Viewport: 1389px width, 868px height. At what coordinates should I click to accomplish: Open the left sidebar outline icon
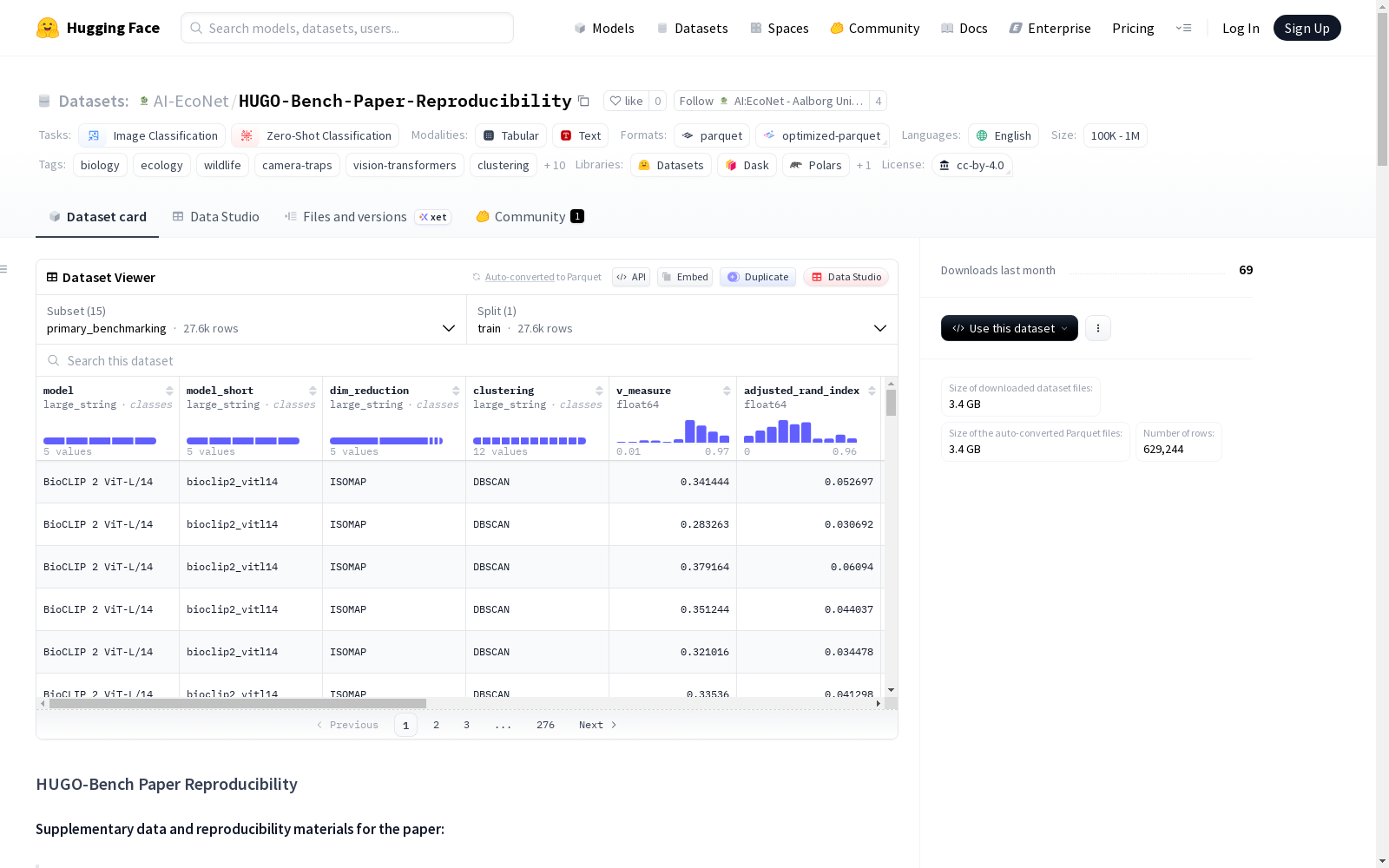pyautogui.click(x=3, y=269)
